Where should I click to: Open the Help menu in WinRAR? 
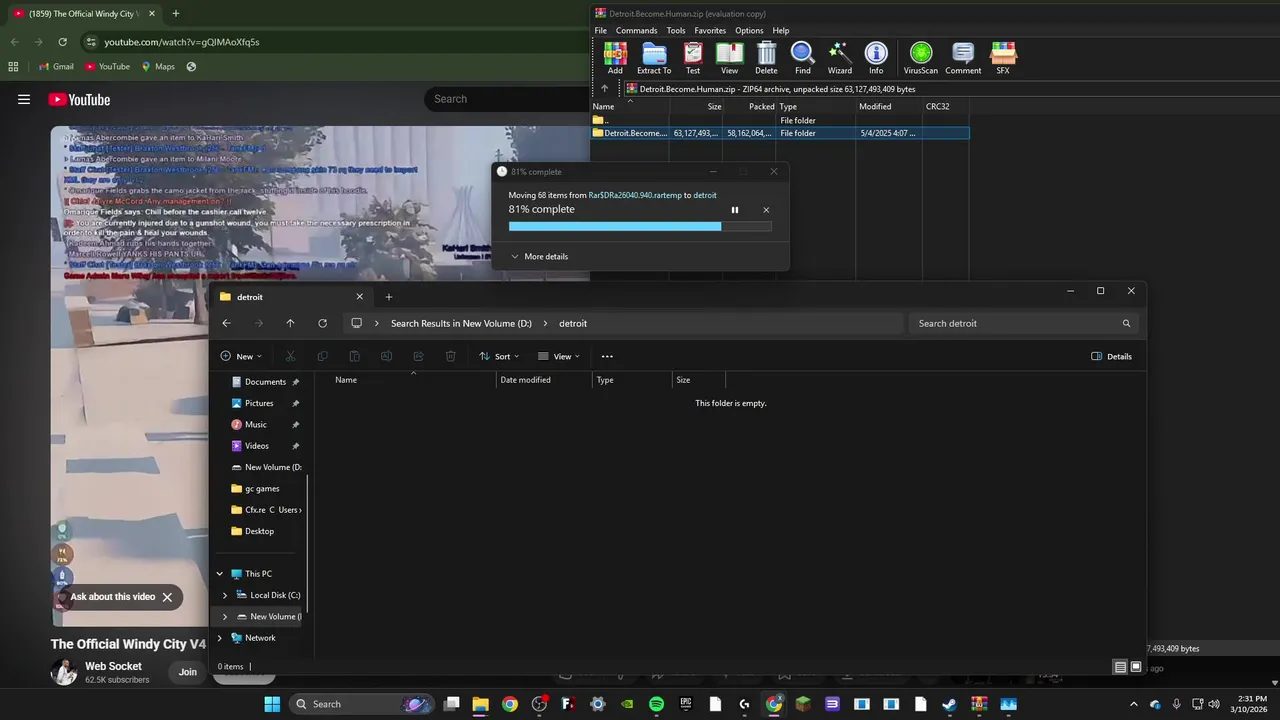click(781, 31)
